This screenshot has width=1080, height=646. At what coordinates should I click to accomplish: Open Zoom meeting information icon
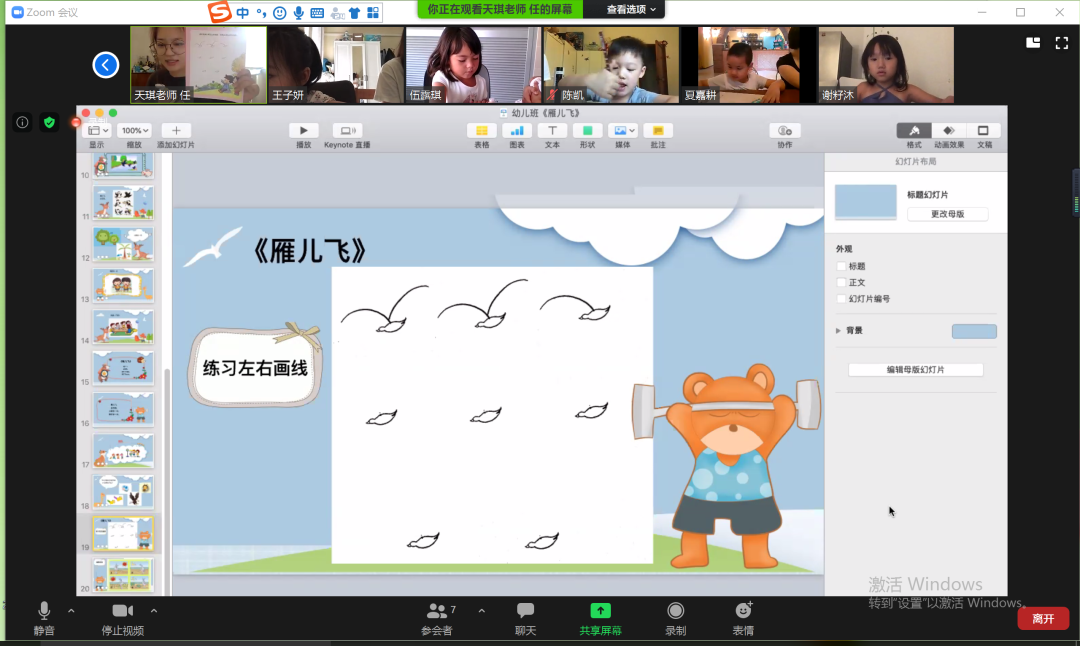(x=22, y=123)
